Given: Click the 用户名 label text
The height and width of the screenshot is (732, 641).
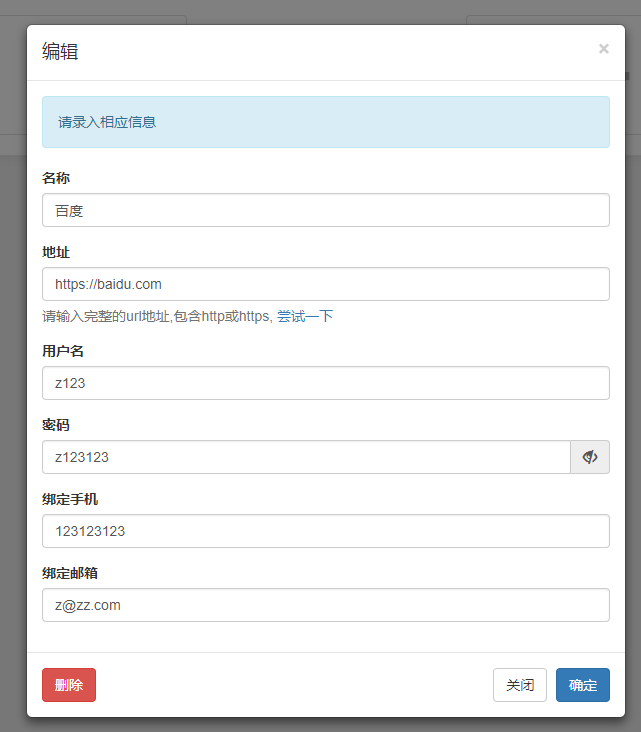Looking at the screenshot, I should (63, 351).
